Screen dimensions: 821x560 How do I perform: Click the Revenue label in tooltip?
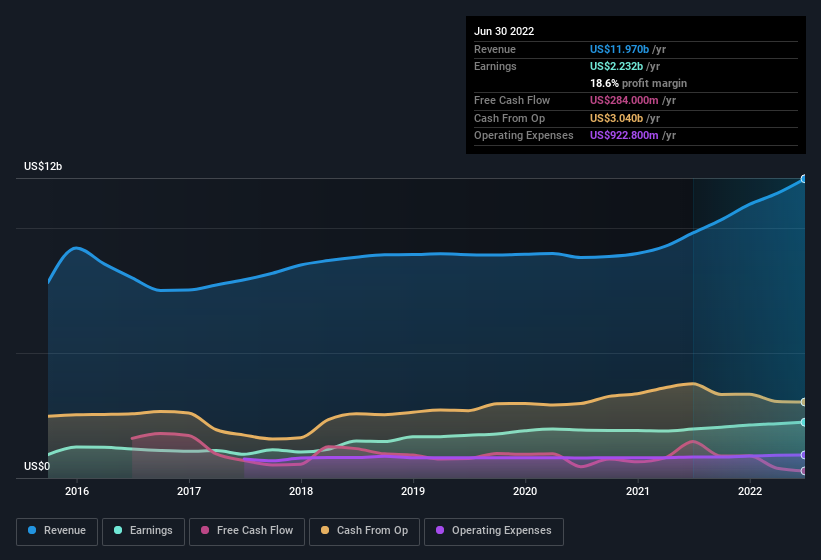(x=495, y=49)
